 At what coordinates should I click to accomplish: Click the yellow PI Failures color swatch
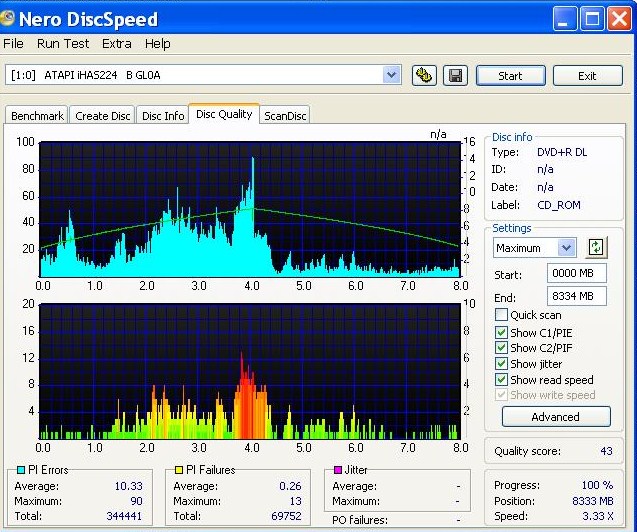(x=179, y=470)
